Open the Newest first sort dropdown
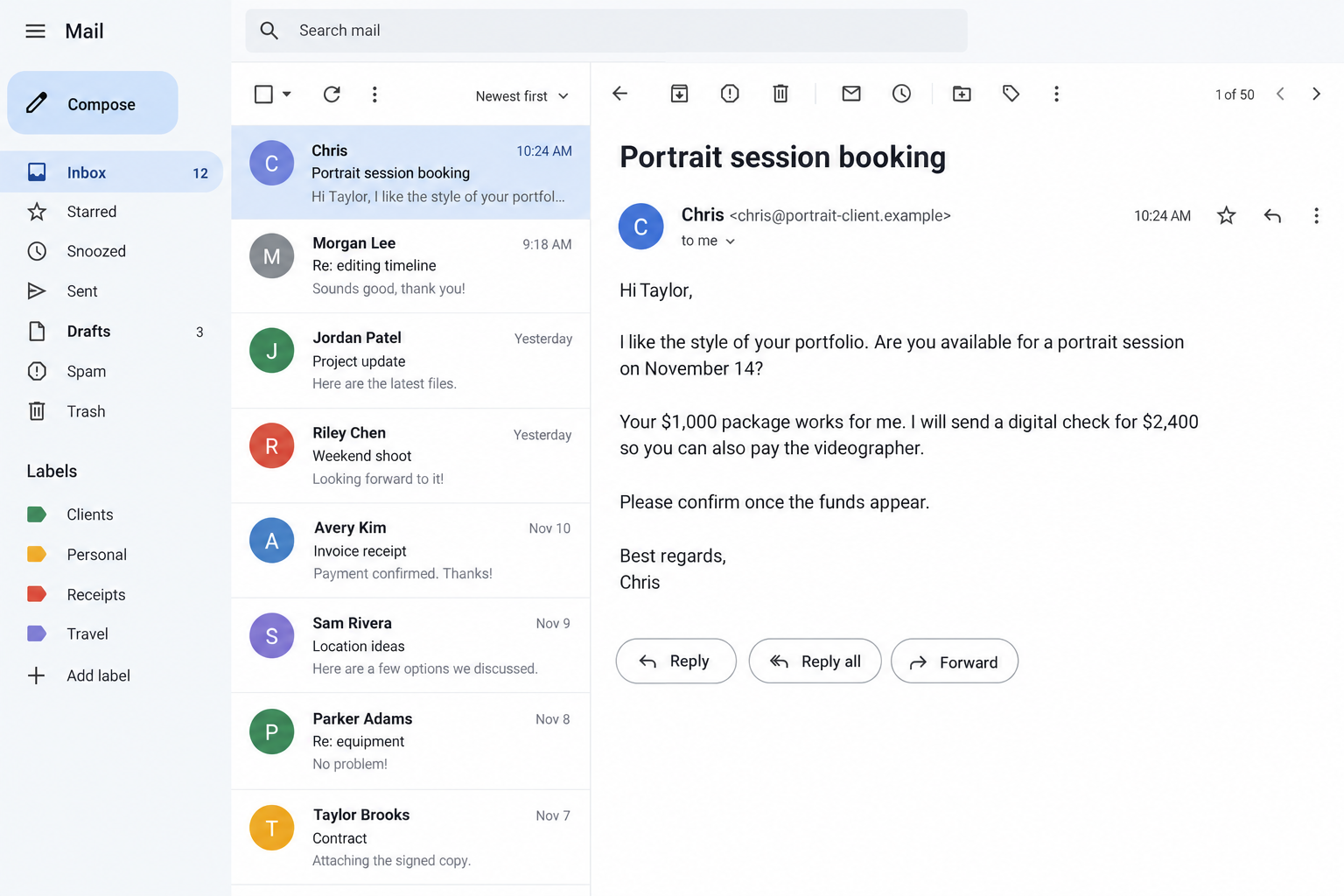 point(522,96)
